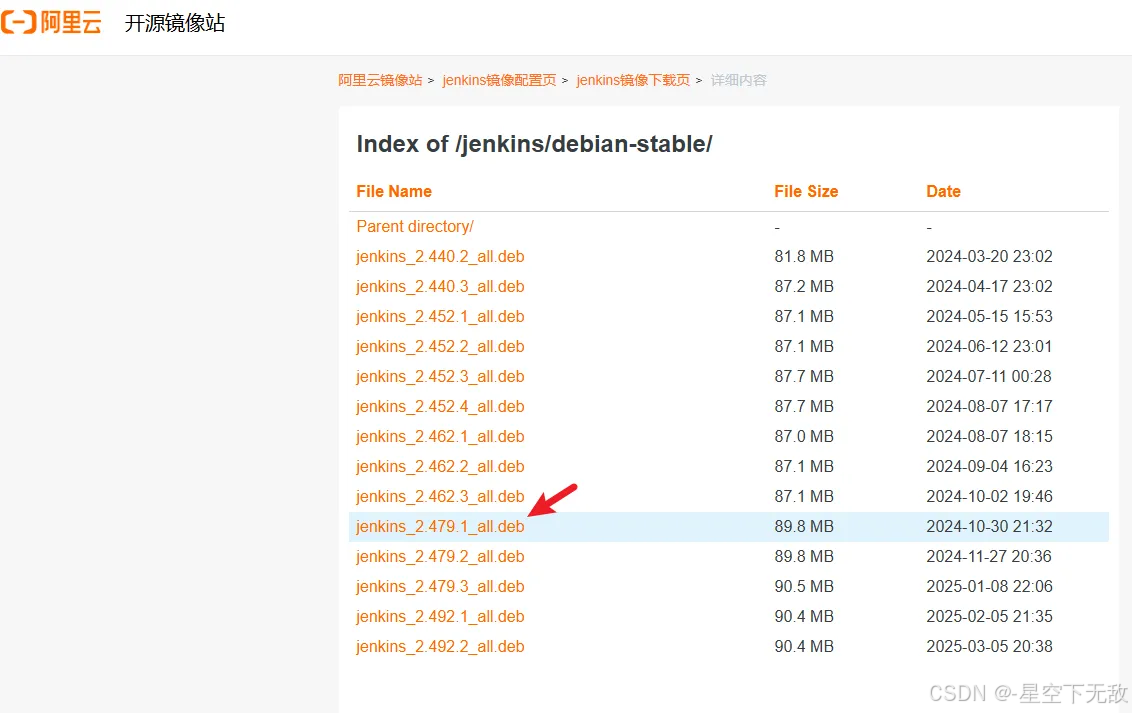Sort by File Name column header

coord(394,191)
